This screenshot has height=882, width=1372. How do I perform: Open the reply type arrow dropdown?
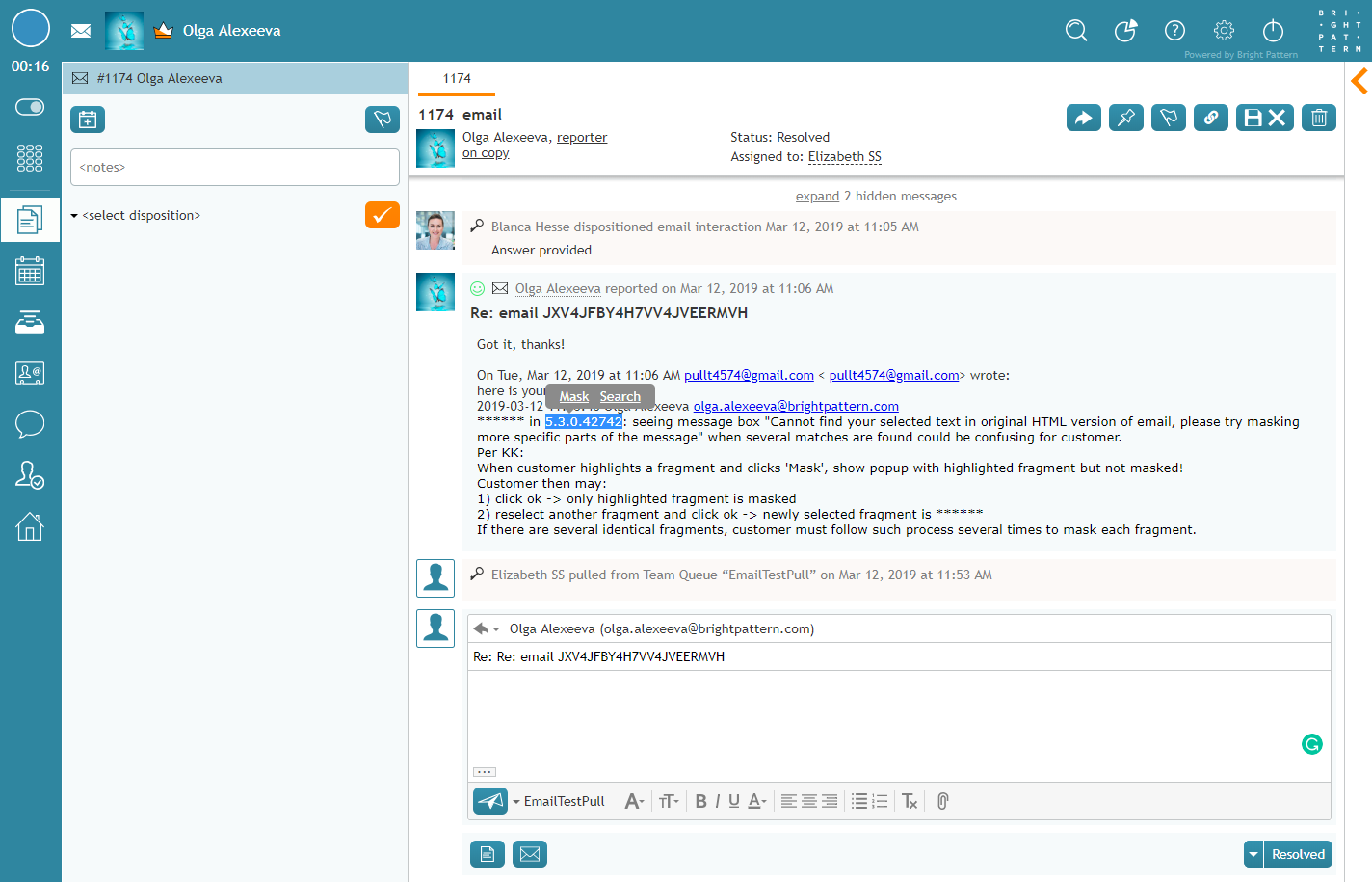coord(487,628)
